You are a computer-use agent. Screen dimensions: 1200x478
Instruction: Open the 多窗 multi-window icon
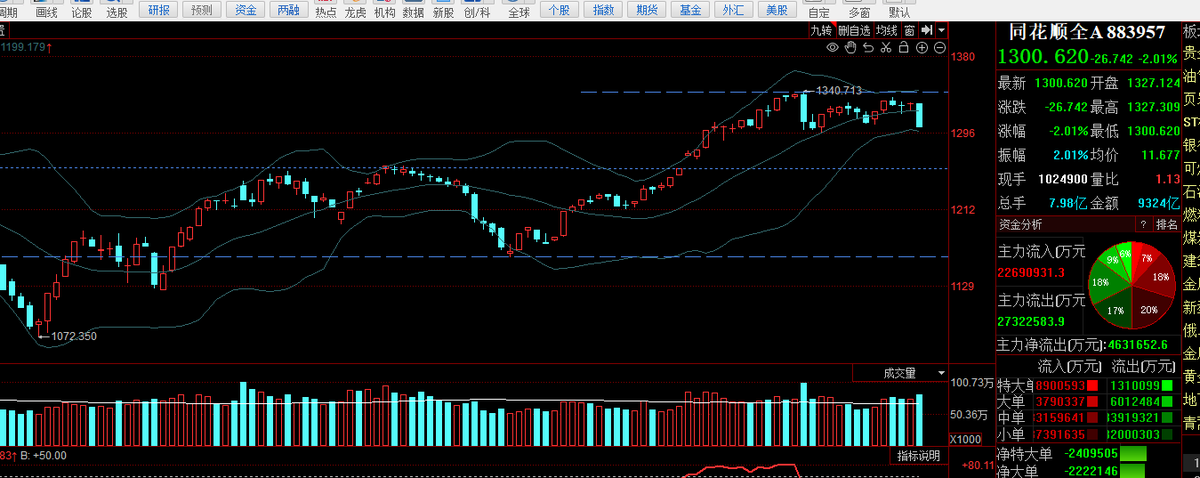pyautogui.click(x=858, y=12)
